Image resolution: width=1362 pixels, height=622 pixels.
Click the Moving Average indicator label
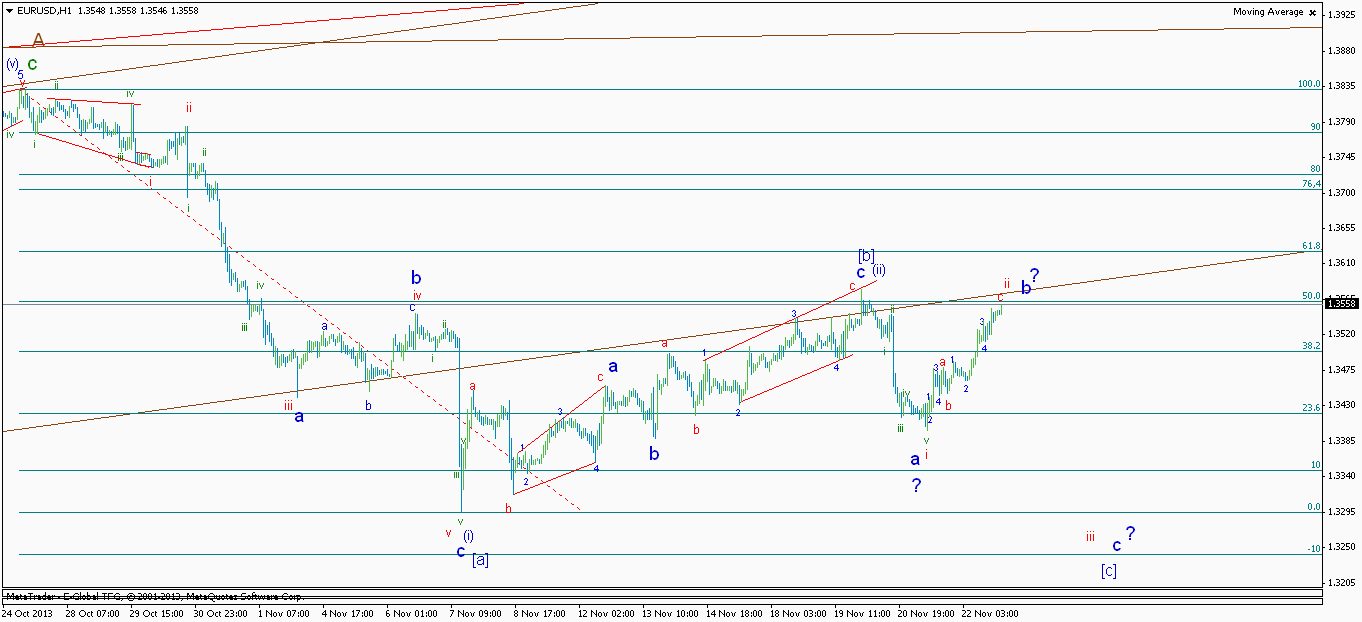click(x=1268, y=12)
